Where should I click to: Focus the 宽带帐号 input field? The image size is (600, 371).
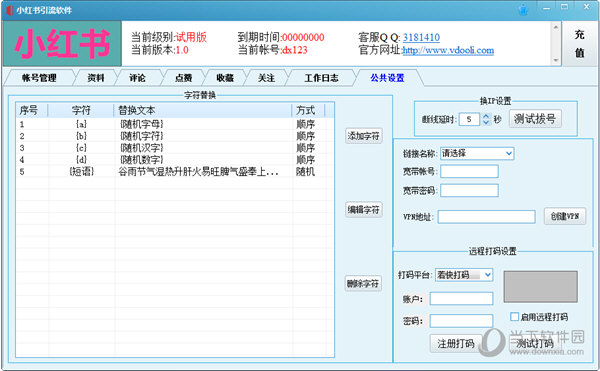click(470, 171)
